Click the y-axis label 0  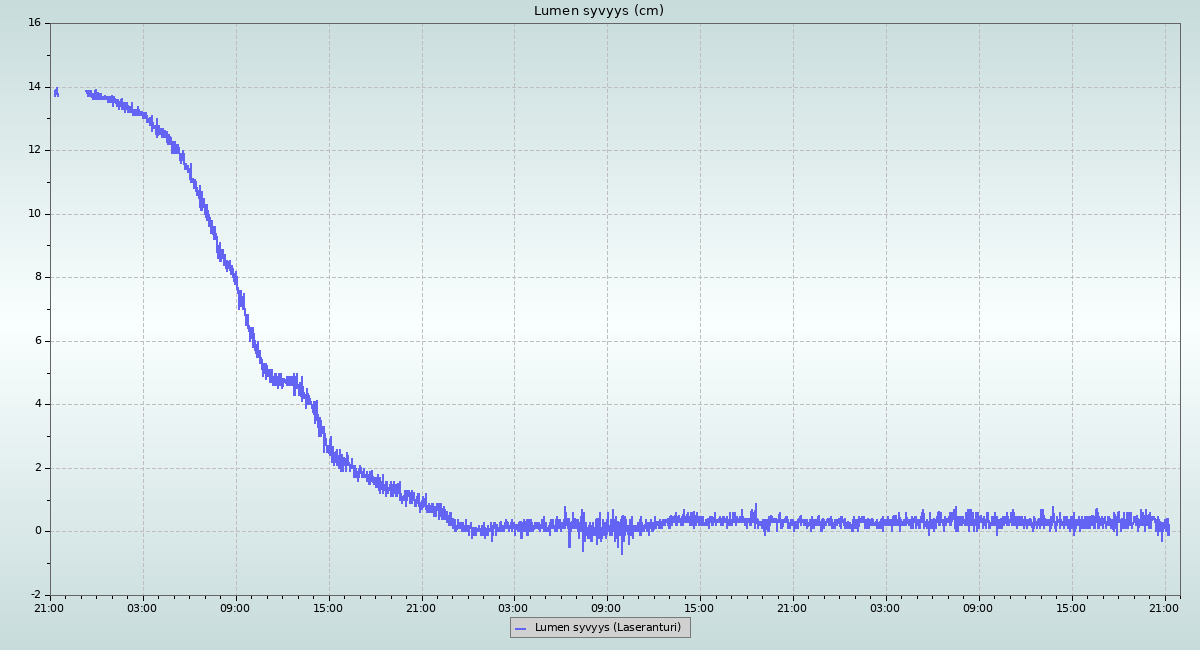coord(37,531)
